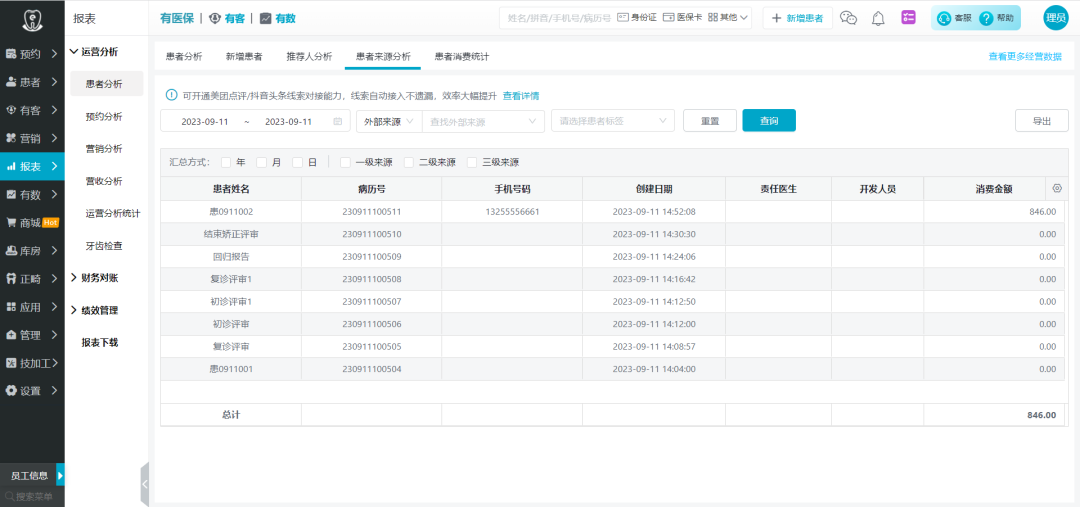This screenshot has width=1080, height=507.
Task: Open 应用 in left sidebar
Action: pos(32,307)
